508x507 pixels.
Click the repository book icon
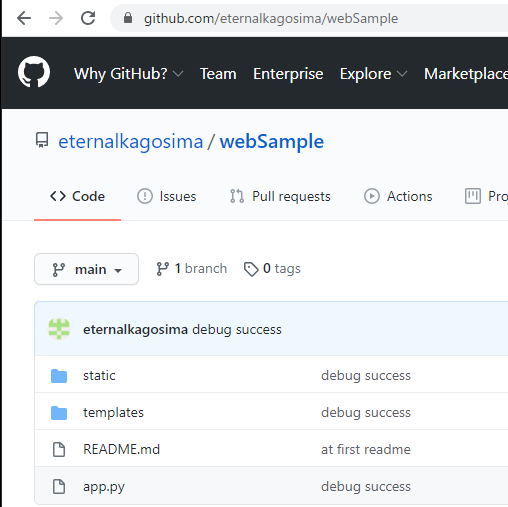coord(42,140)
